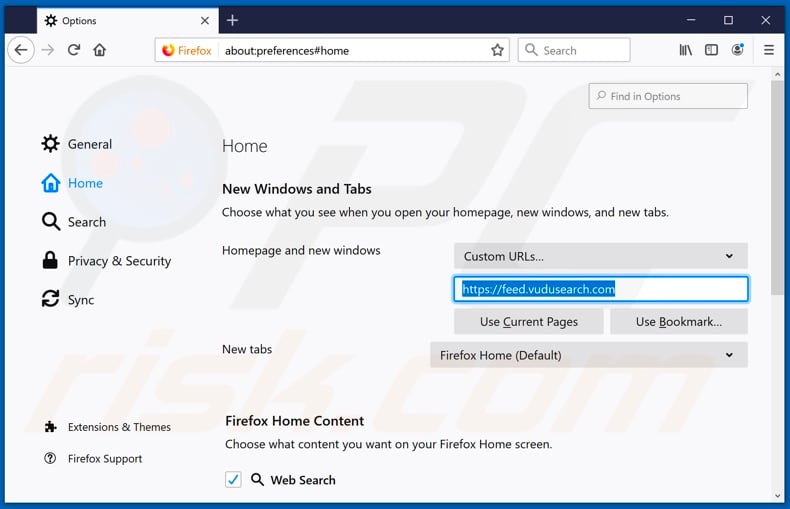The width and height of the screenshot is (790, 509).
Task: Click the scrollbar down arrow
Action: (x=777, y=496)
